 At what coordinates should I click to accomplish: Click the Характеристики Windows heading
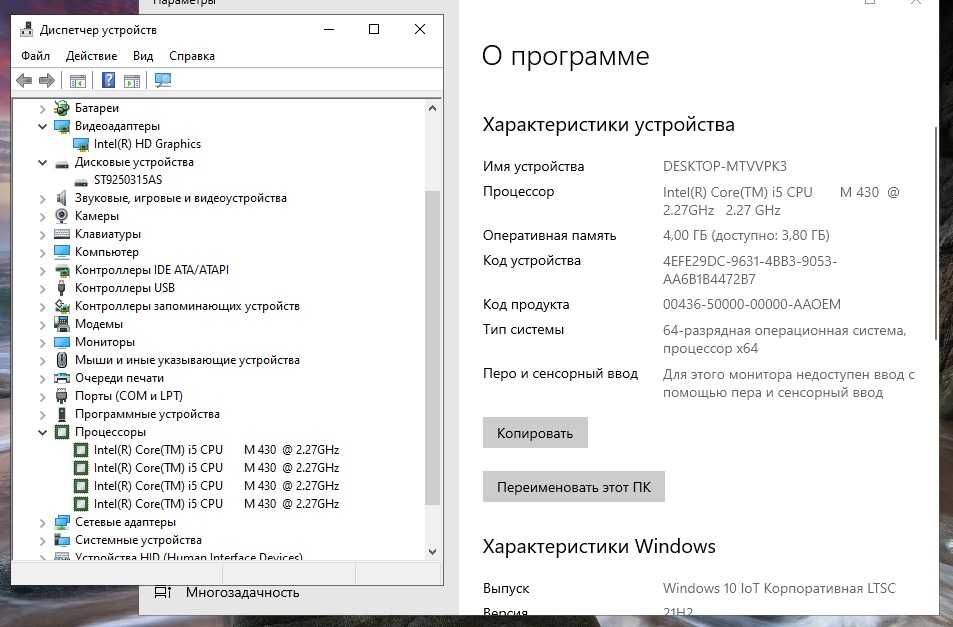[x=599, y=546]
